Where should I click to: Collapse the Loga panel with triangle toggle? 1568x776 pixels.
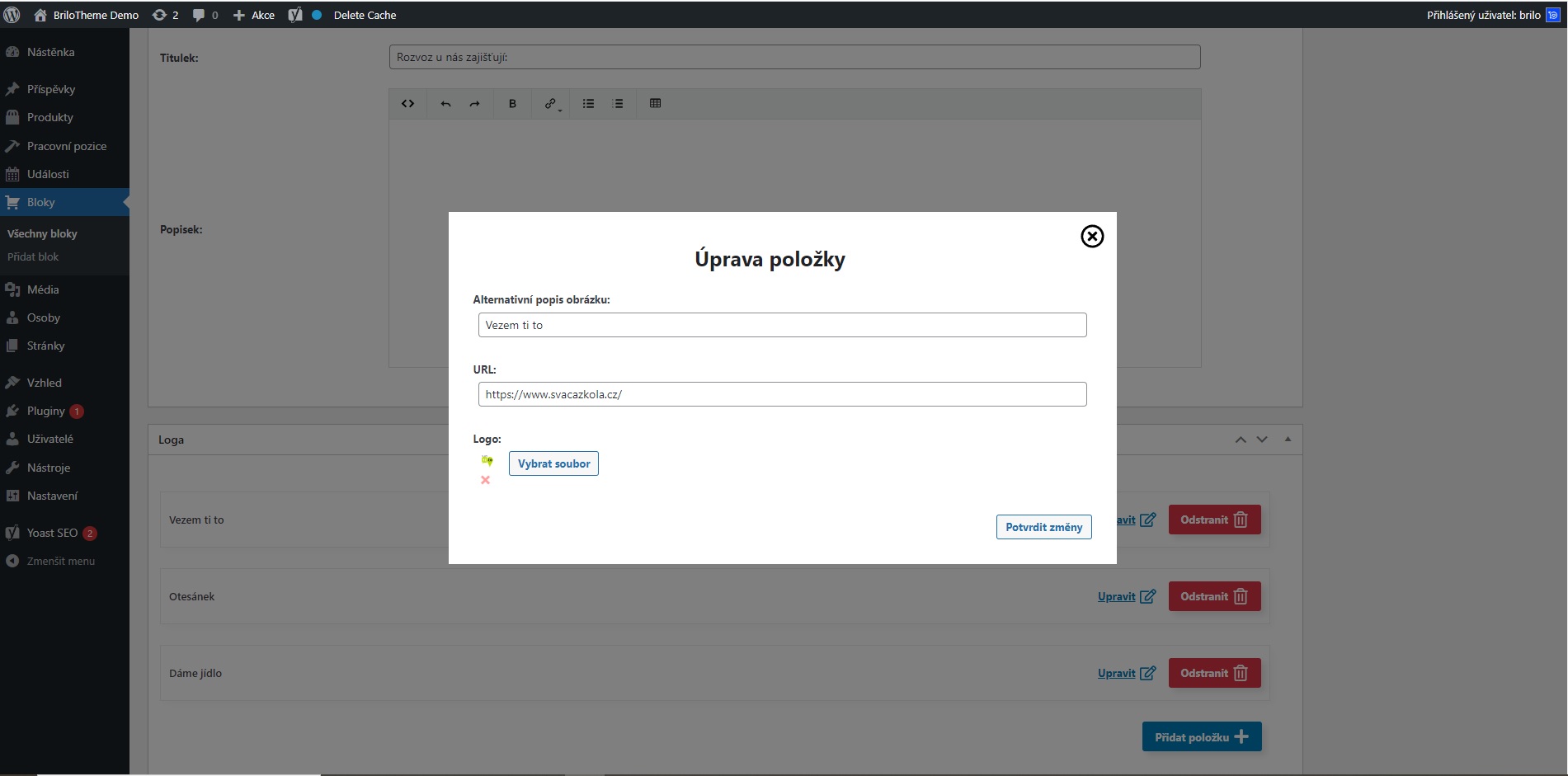point(1288,440)
